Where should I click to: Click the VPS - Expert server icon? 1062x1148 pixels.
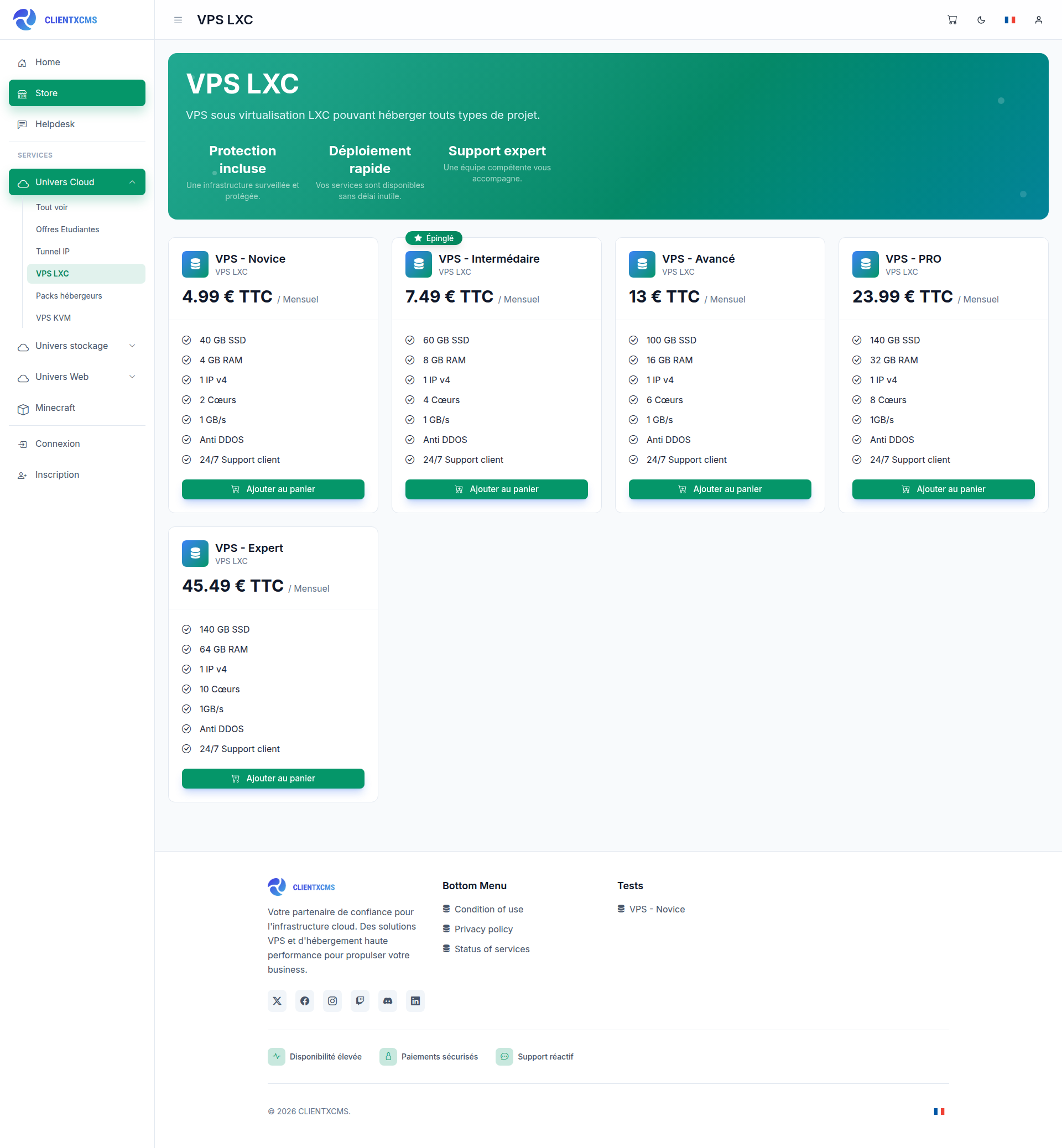pos(195,554)
